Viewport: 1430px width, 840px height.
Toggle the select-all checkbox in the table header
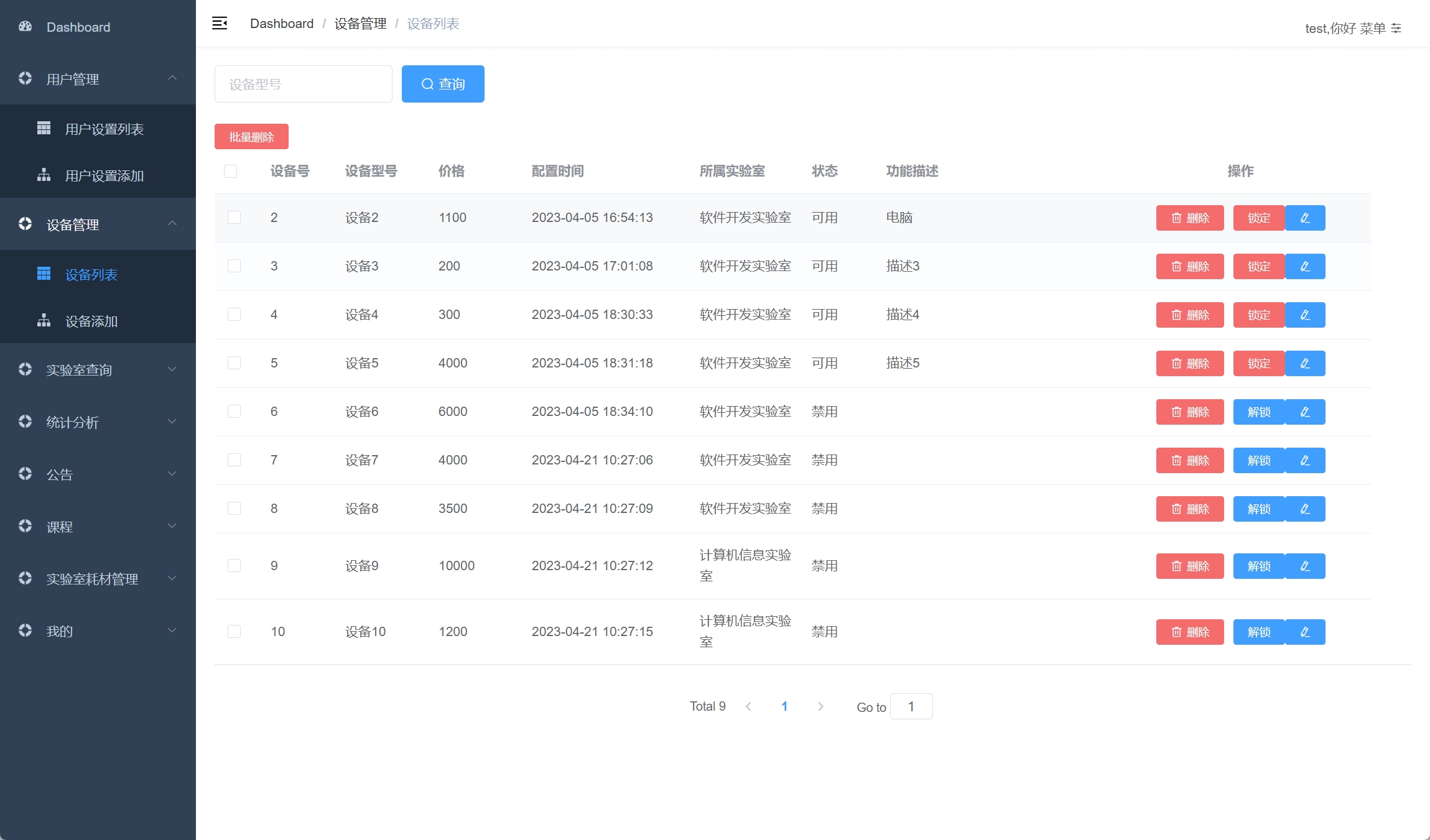[x=231, y=172]
